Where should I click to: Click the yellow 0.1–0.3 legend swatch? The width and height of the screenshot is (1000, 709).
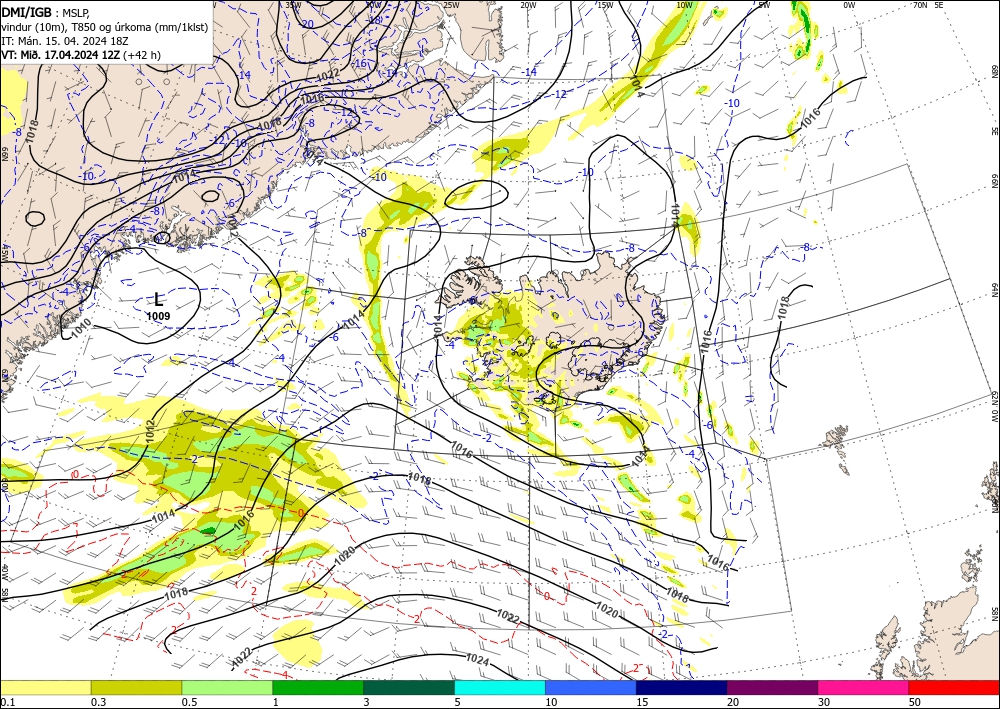tap(45, 687)
